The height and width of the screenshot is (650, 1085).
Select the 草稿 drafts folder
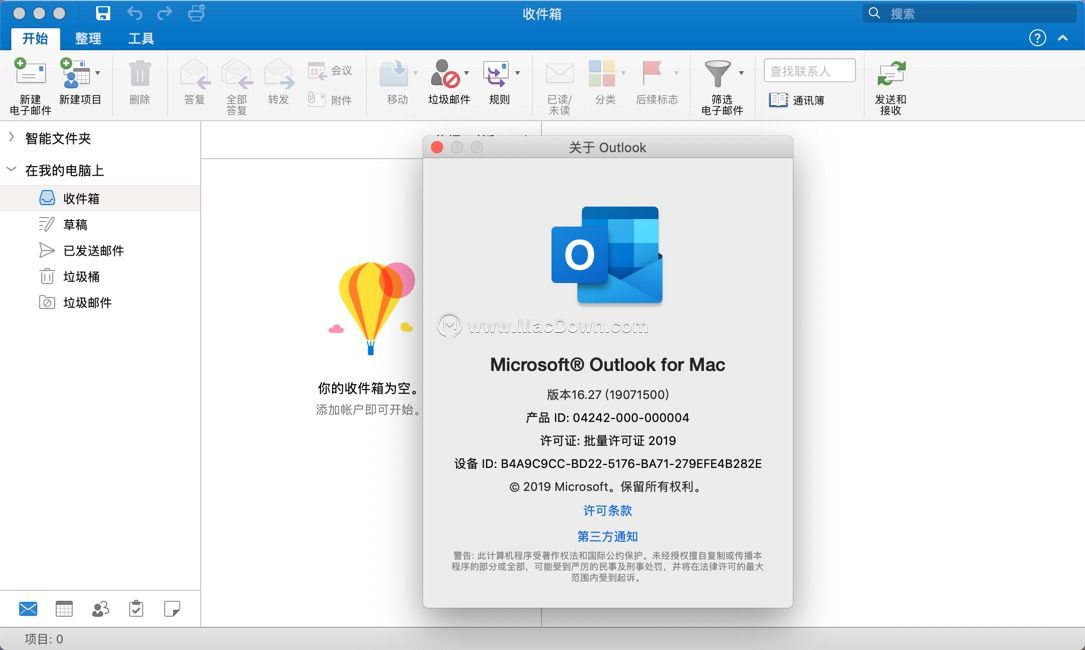[x=100, y=224]
